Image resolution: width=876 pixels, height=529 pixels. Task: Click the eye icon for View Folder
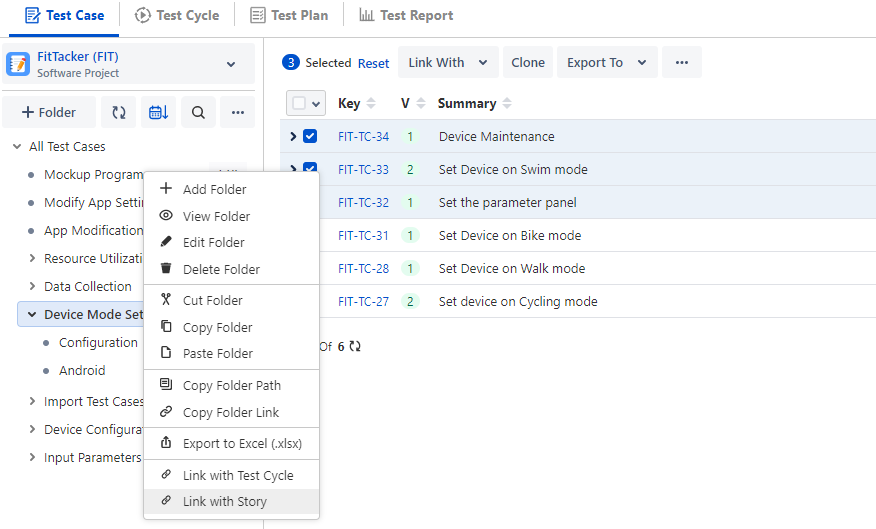point(166,215)
